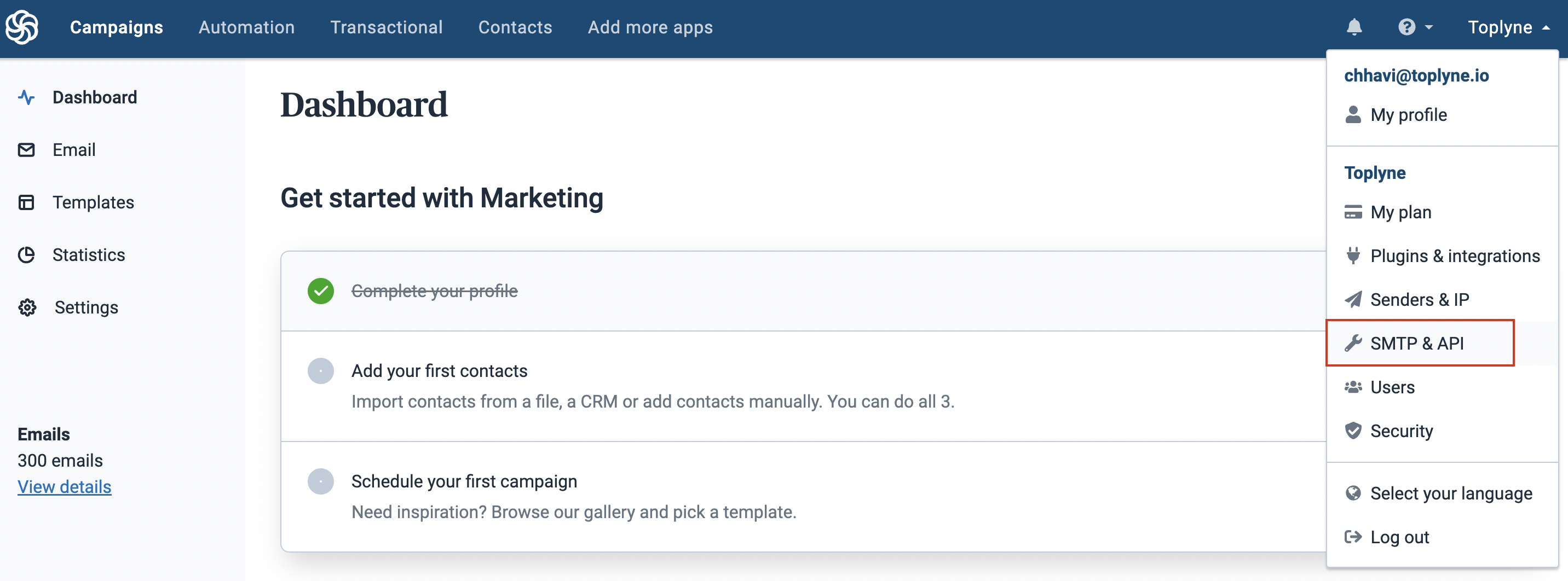Open Templates in the left sidebar

(x=93, y=202)
